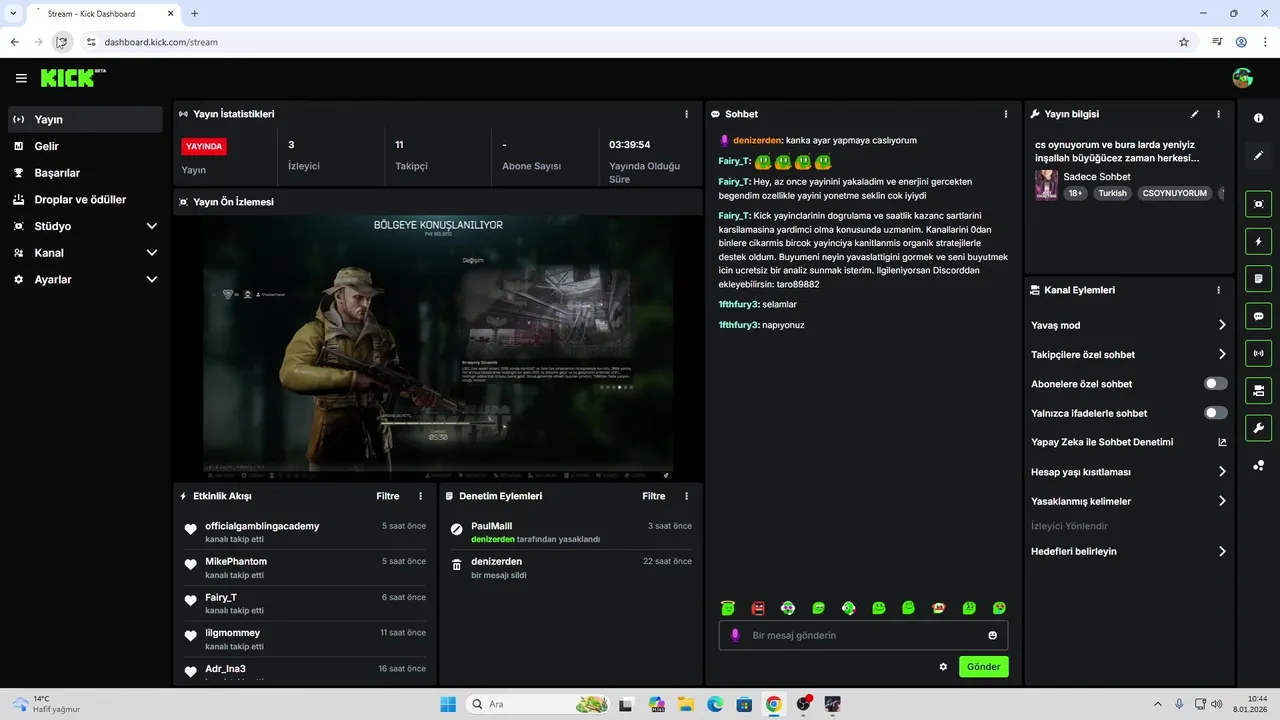Click the Sadece Sohbet category thumbnail
The width and height of the screenshot is (1280, 720).
coord(1046,185)
